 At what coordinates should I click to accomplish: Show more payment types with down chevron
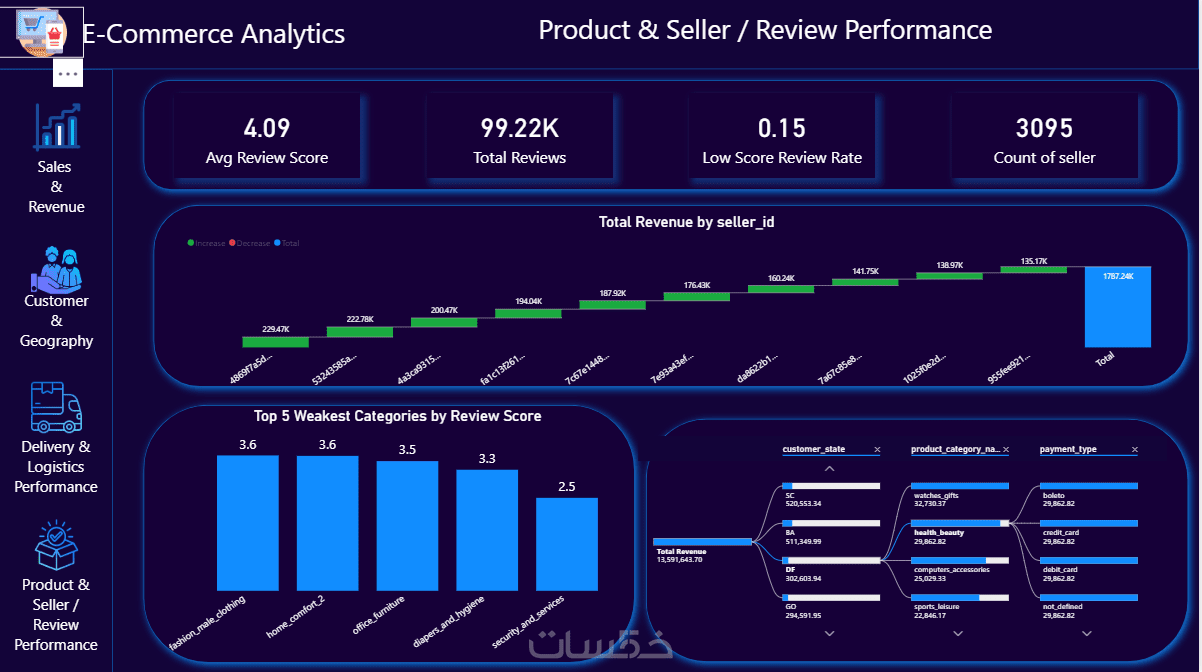(x=1086, y=634)
